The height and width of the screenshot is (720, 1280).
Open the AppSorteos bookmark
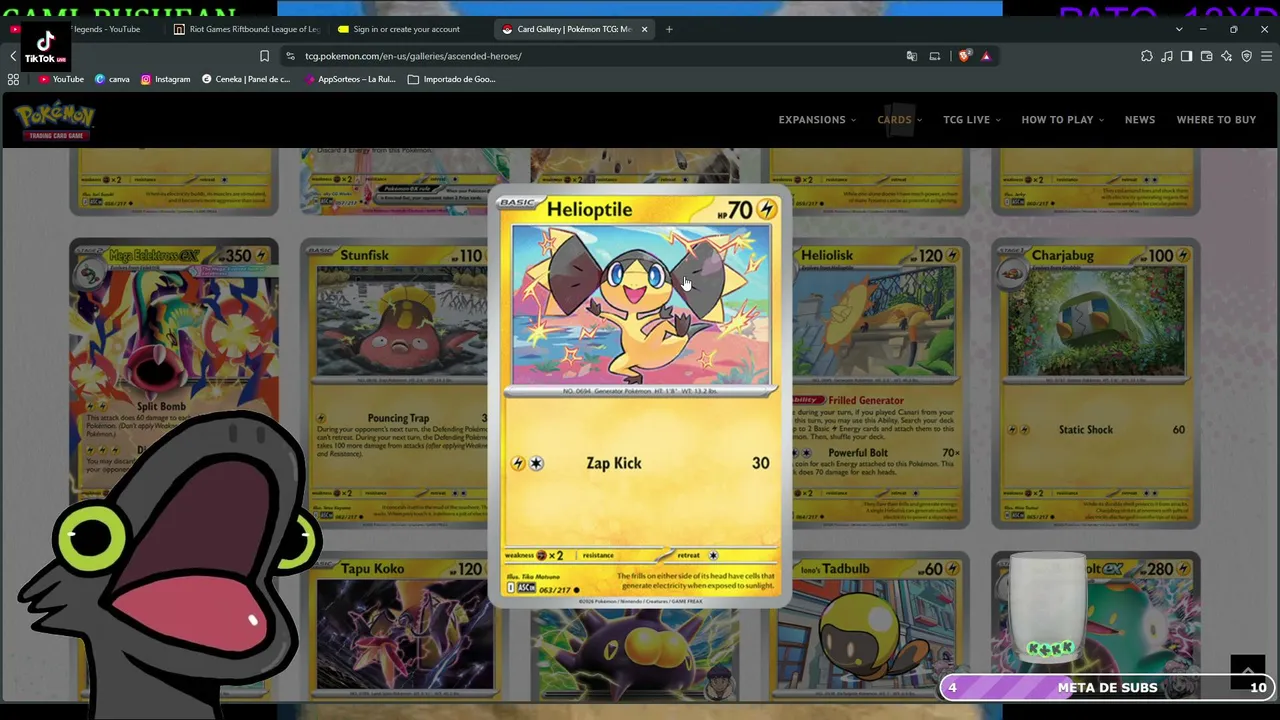(349, 79)
